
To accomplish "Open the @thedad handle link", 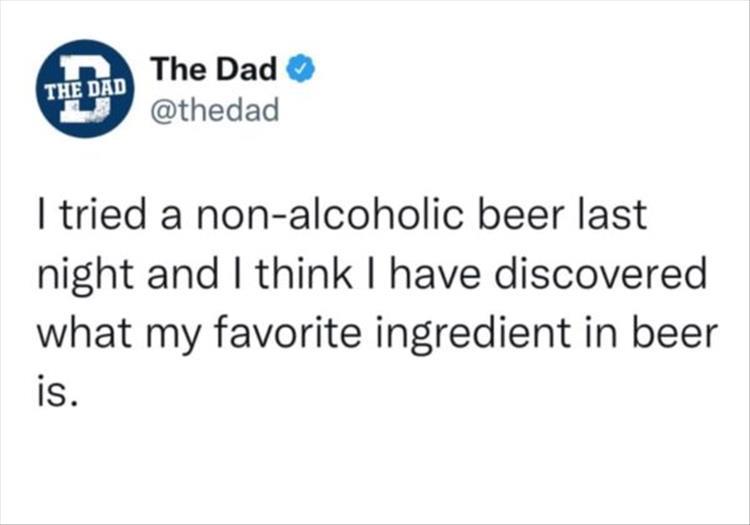I will (214, 109).
